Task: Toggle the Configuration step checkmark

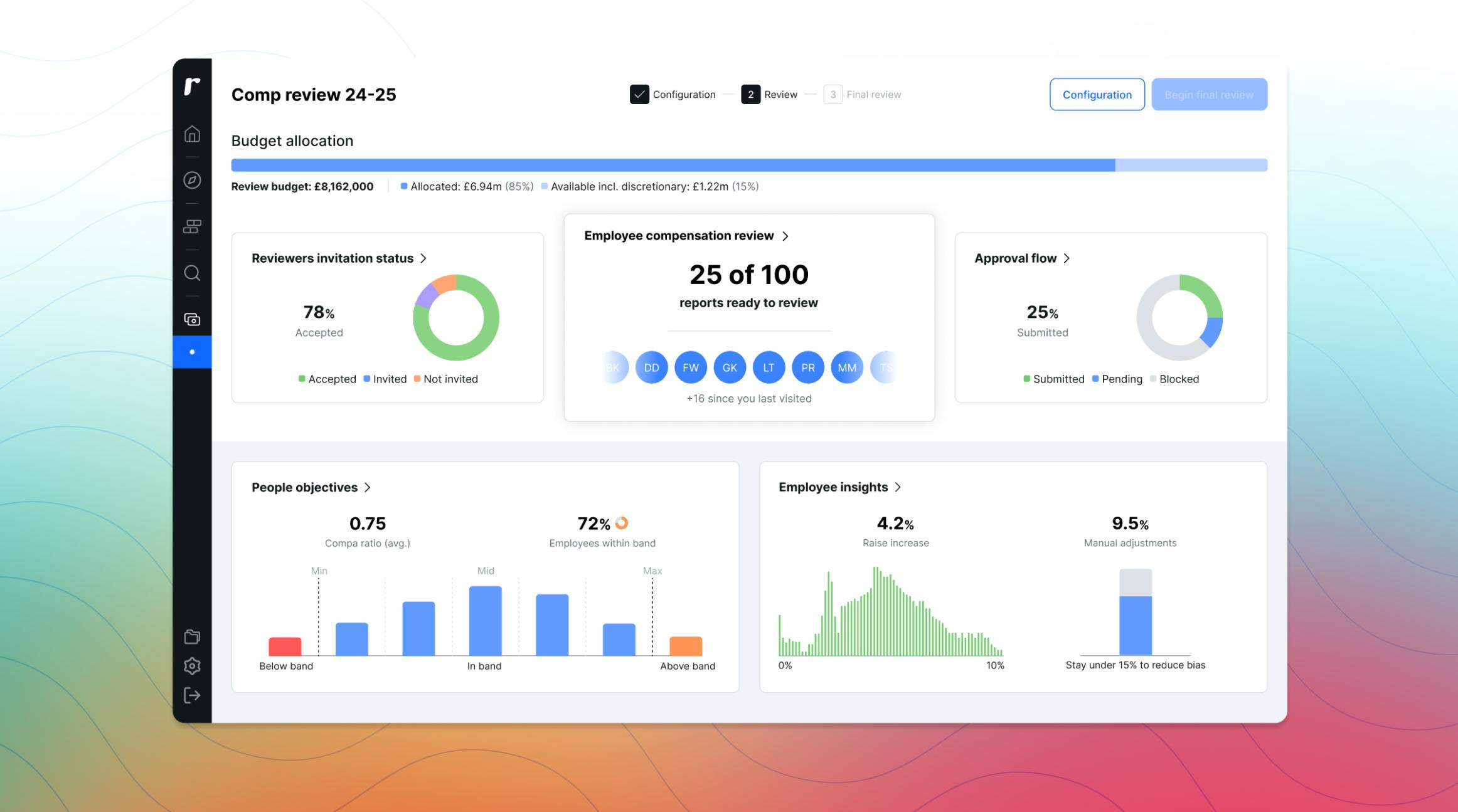Action: pos(639,94)
